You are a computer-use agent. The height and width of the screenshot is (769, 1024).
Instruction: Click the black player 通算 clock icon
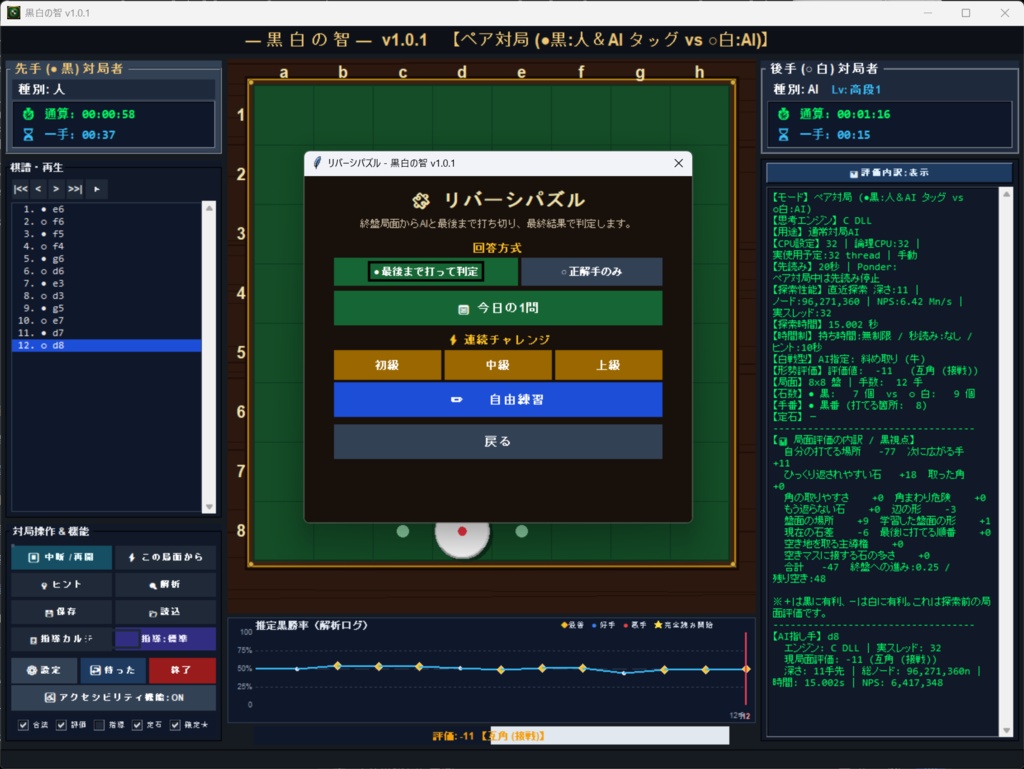28,114
